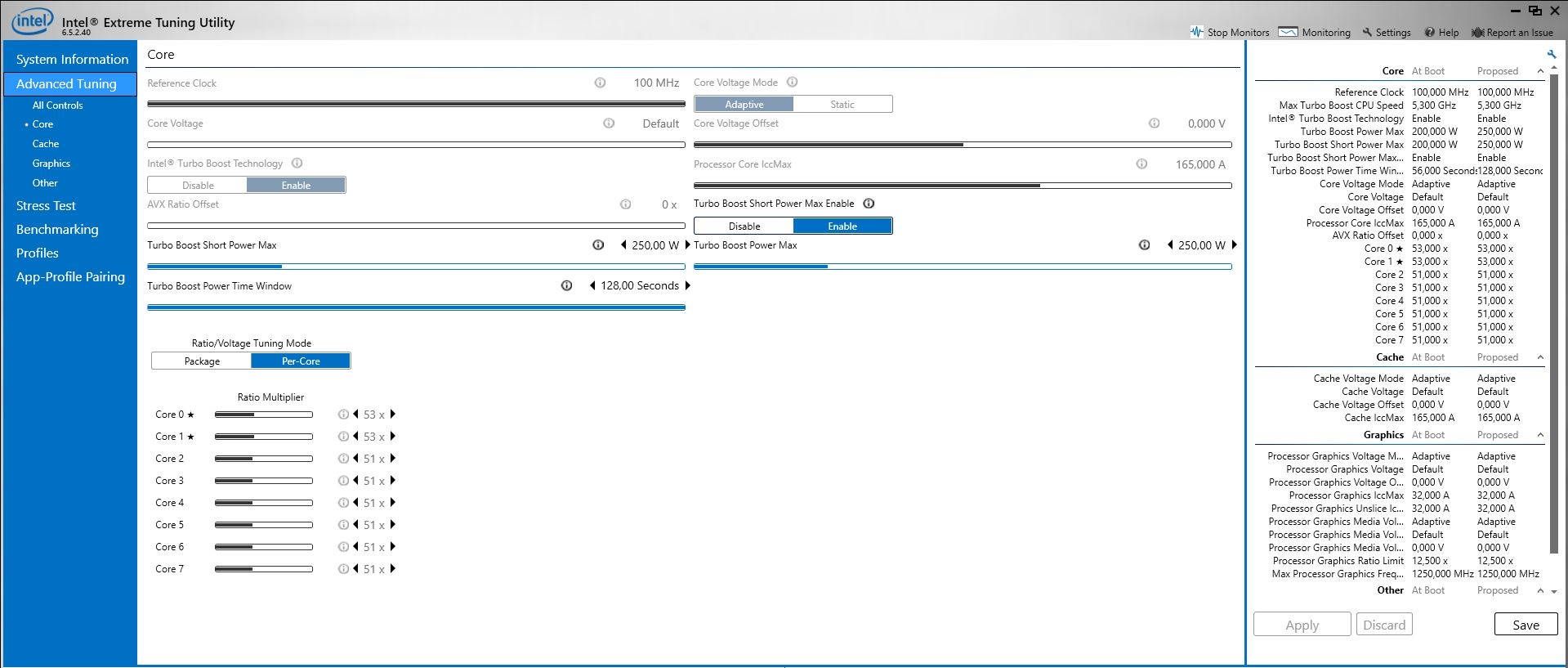Show info for Intel Turbo Boost Technology

click(x=297, y=164)
